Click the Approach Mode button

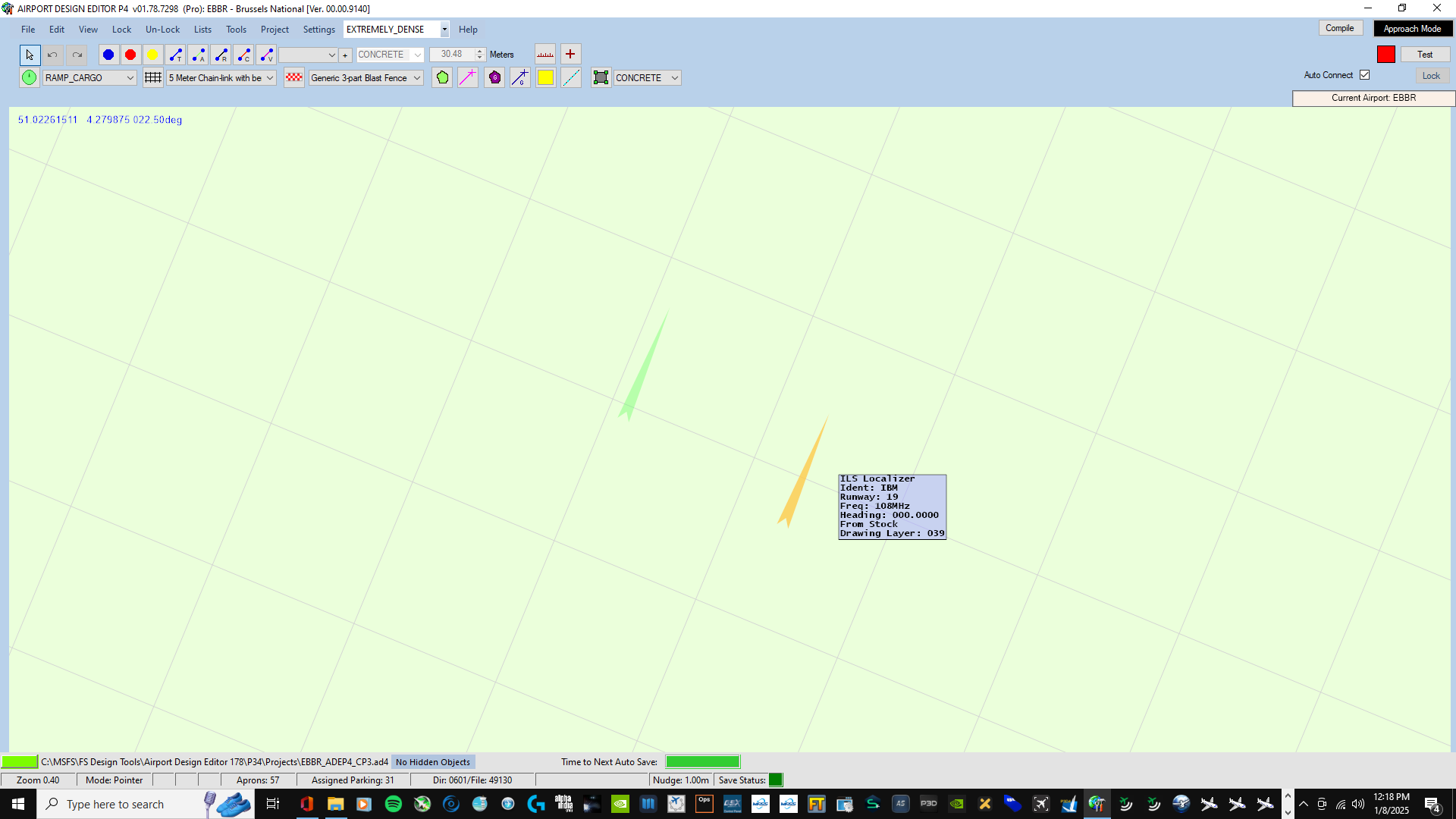(1412, 29)
